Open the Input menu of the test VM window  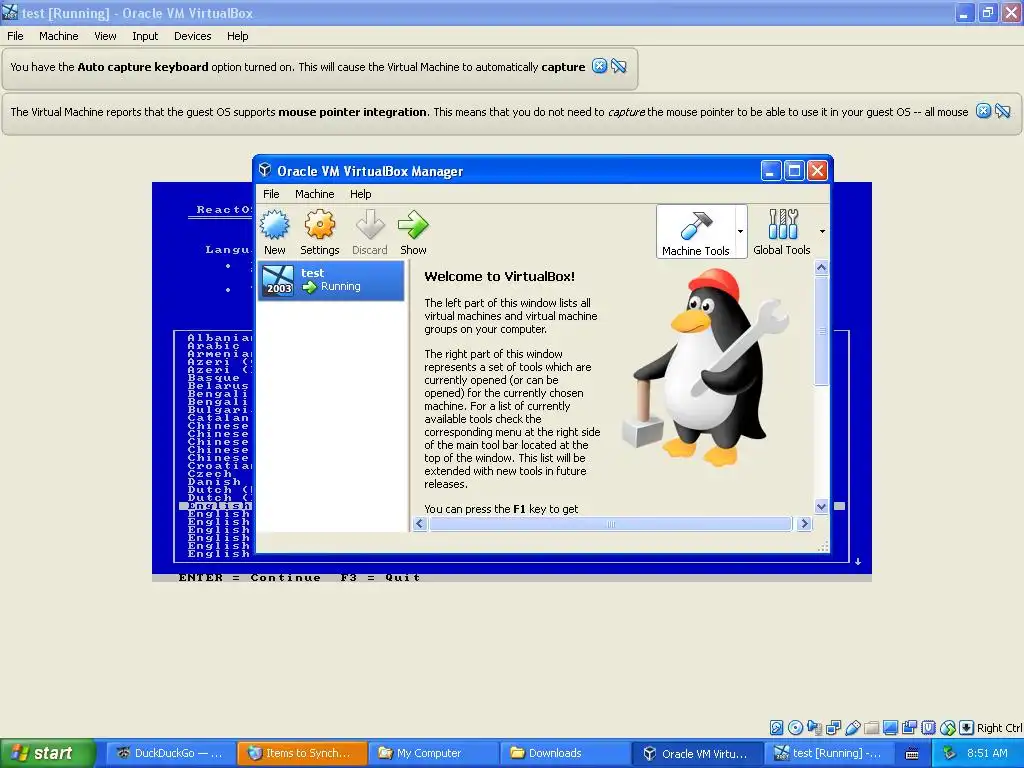(x=145, y=36)
